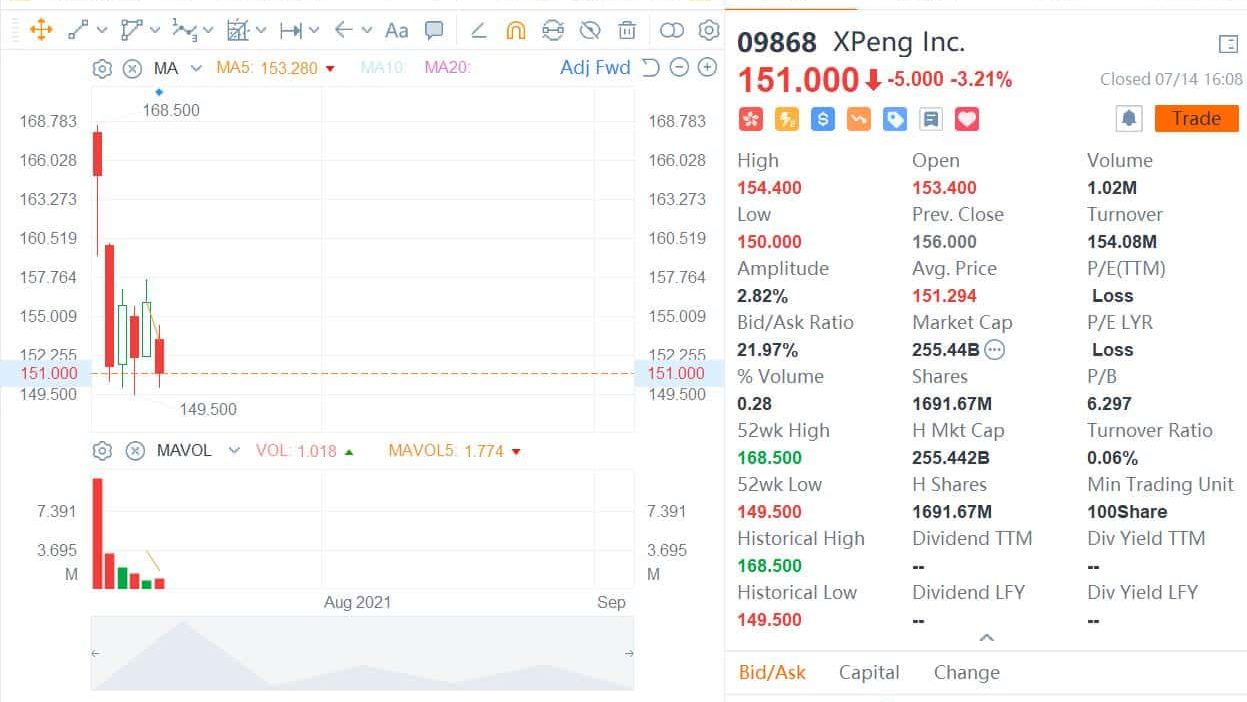Remove the MAVOL indicator

pos(135,451)
